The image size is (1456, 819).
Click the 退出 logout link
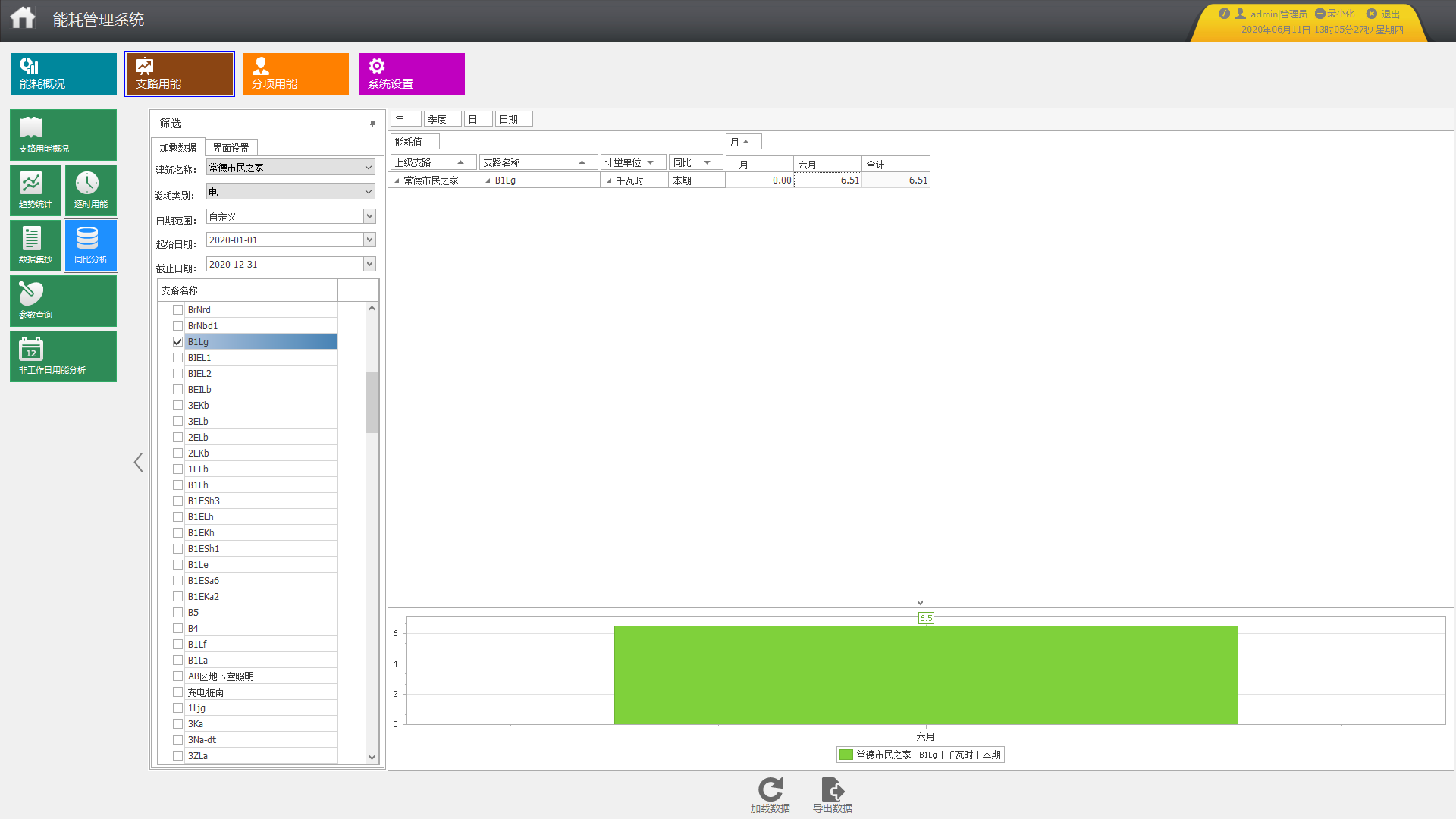coord(1390,14)
